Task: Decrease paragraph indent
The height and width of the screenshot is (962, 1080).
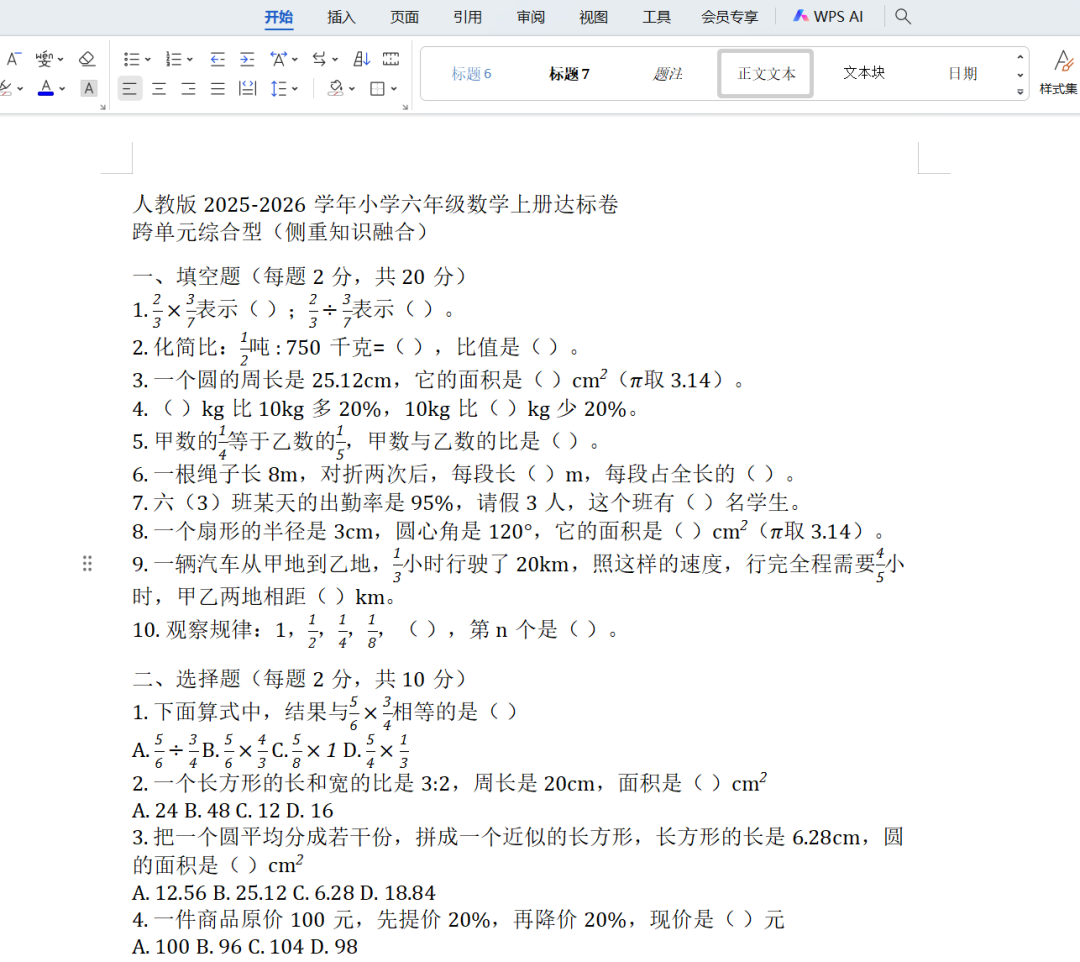Action: [218, 59]
